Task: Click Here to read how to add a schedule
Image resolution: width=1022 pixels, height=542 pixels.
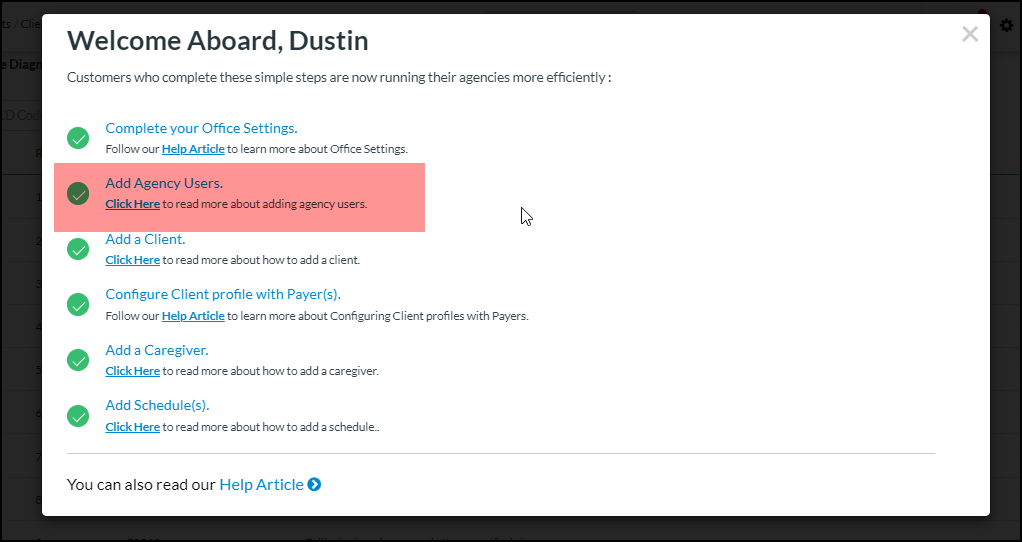Action: point(133,427)
